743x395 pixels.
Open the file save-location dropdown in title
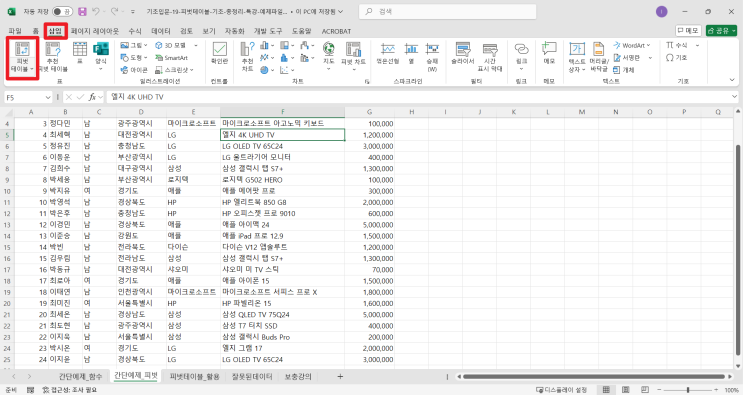[x=341, y=11]
